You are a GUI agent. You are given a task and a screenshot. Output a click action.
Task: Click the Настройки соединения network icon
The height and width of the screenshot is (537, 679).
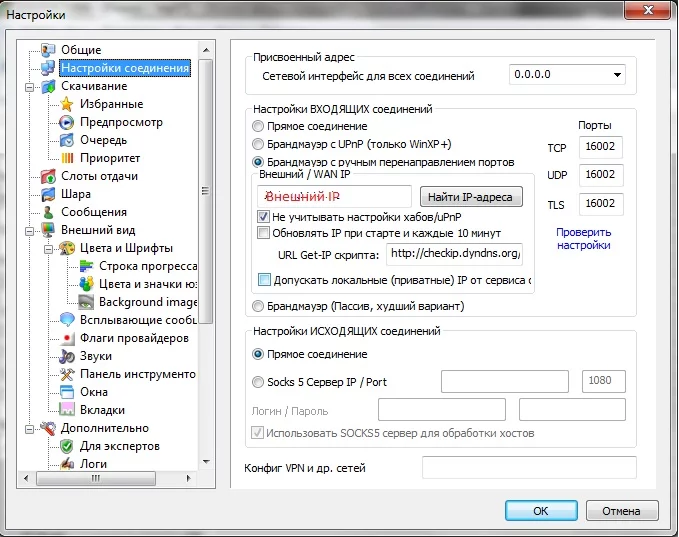pyautogui.click(x=48, y=68)
